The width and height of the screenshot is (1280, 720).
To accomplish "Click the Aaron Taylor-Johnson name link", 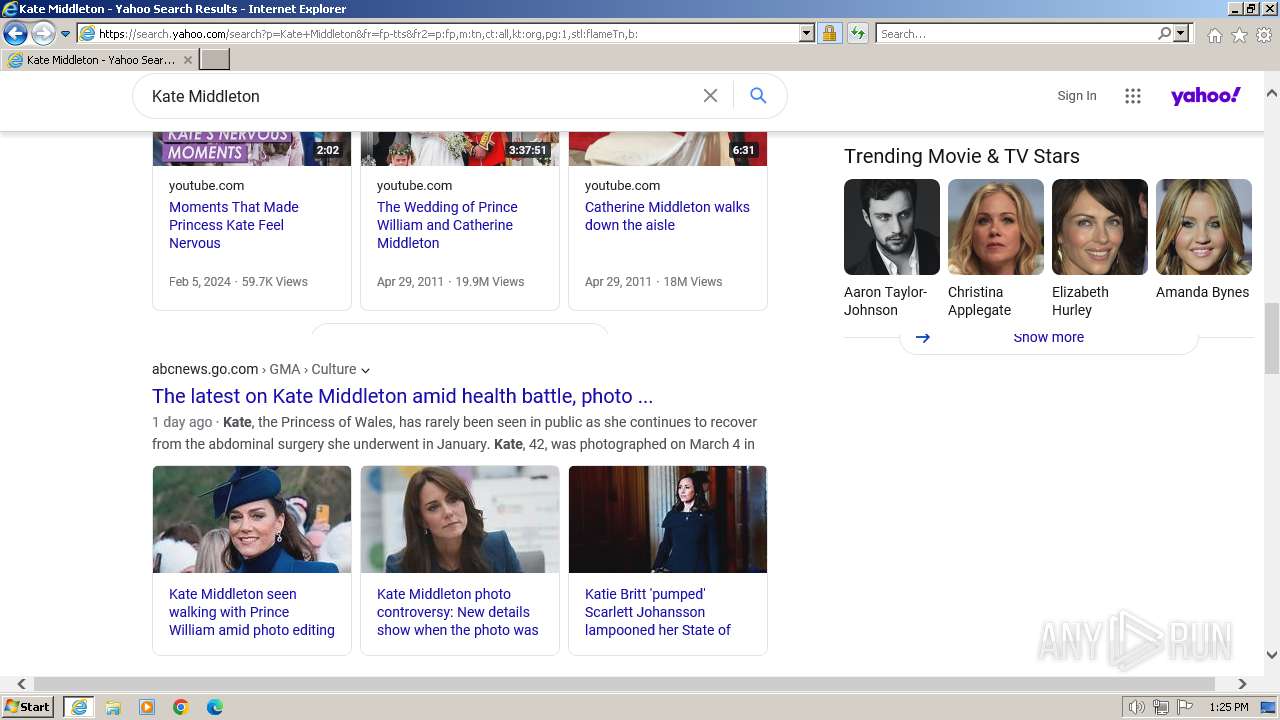I will coord(885,301).
